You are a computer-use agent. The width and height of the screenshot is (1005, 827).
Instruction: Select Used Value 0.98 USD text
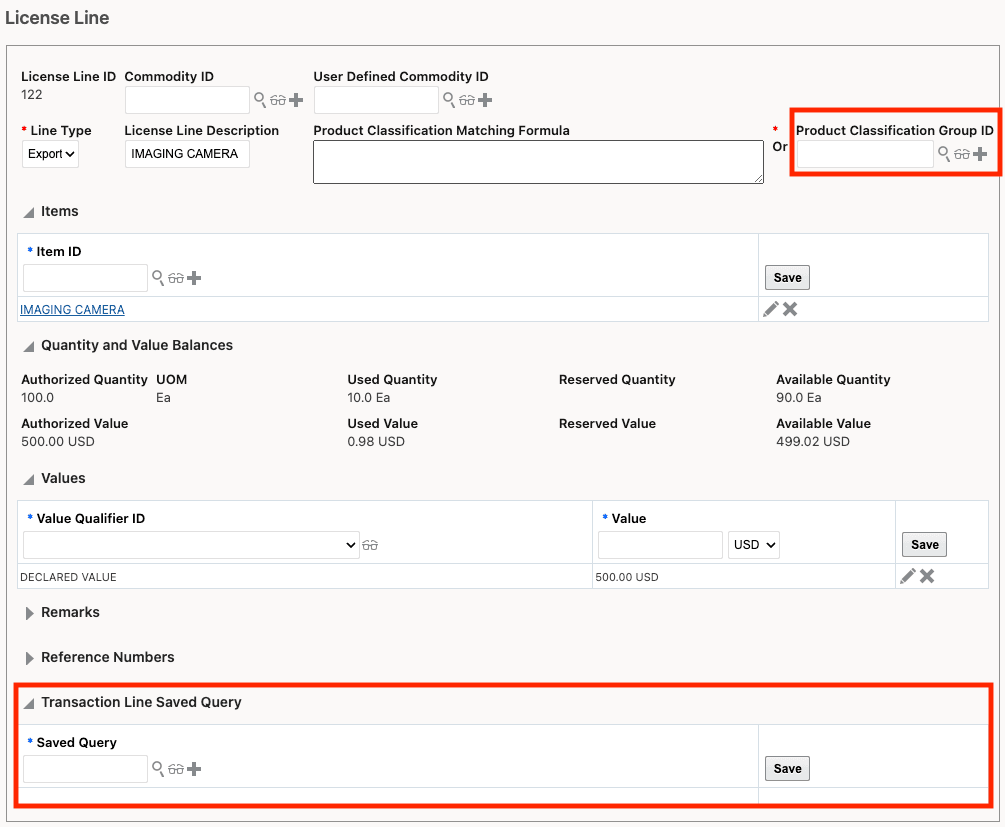[376, 442]
